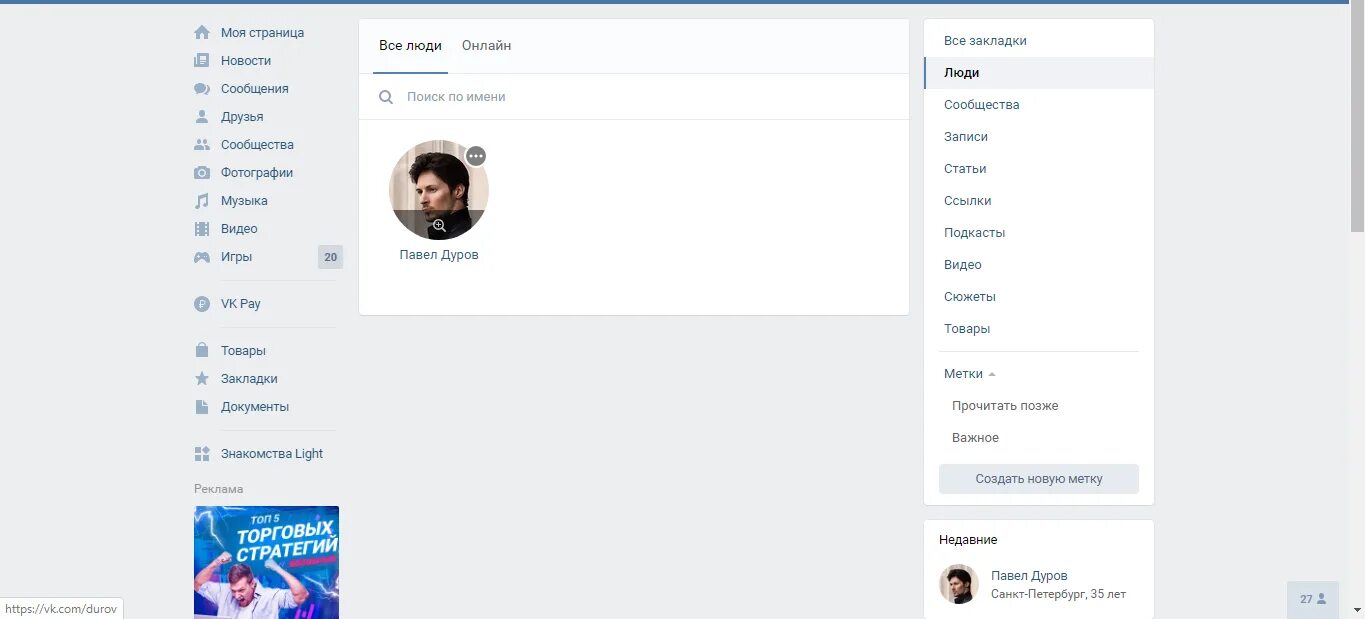Image resolution: width=1365 pixels, height=619 pixels.
Task: Click the Закладки star icon
Action: tap(202, 379)
